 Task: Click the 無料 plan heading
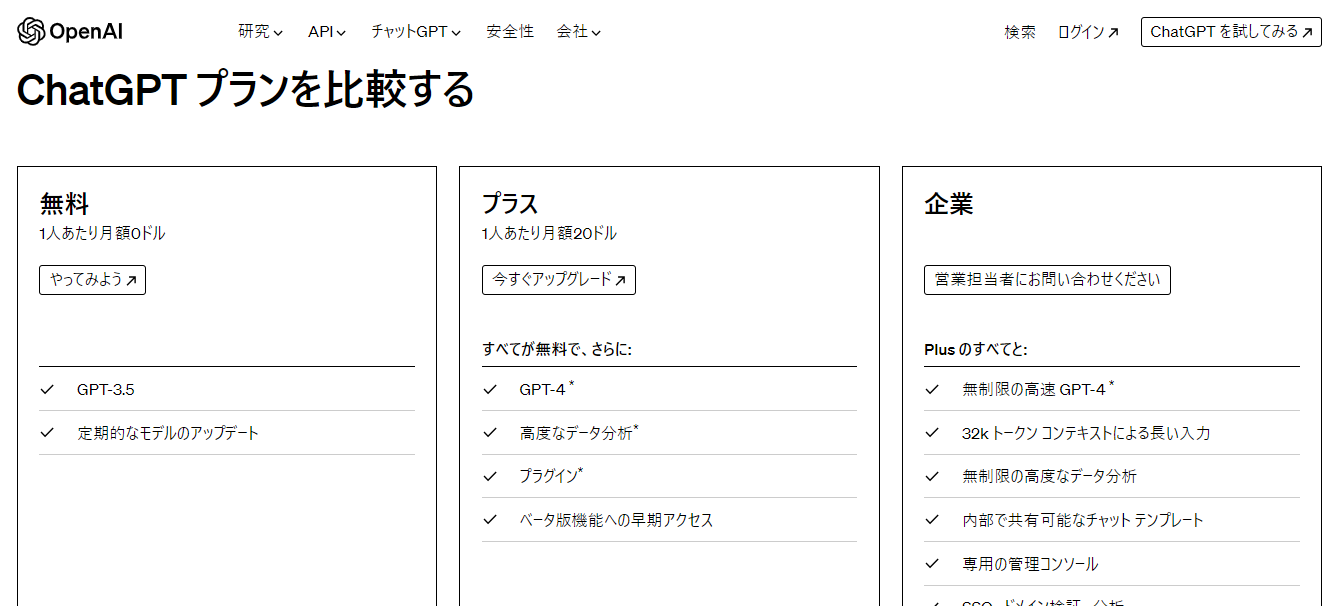point(65,204)
